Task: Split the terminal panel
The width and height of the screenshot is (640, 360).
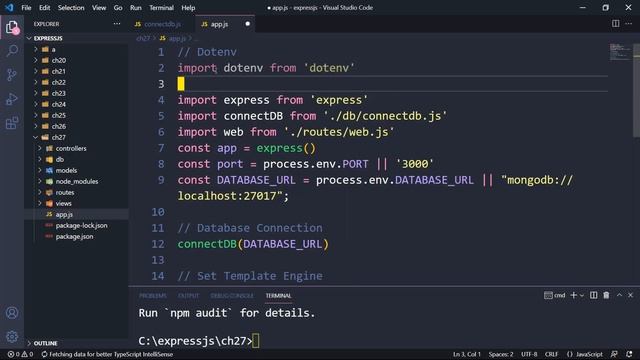Action: coord(593,295)
